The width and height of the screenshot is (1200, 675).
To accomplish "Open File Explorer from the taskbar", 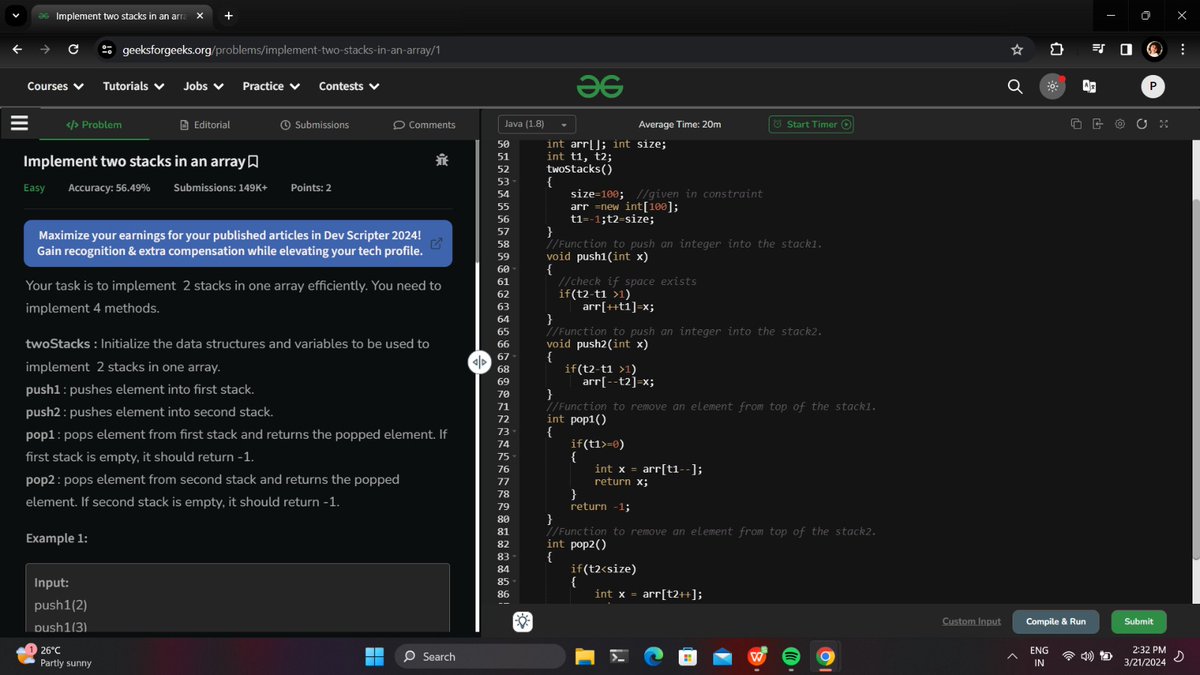I will pos(585,656).
